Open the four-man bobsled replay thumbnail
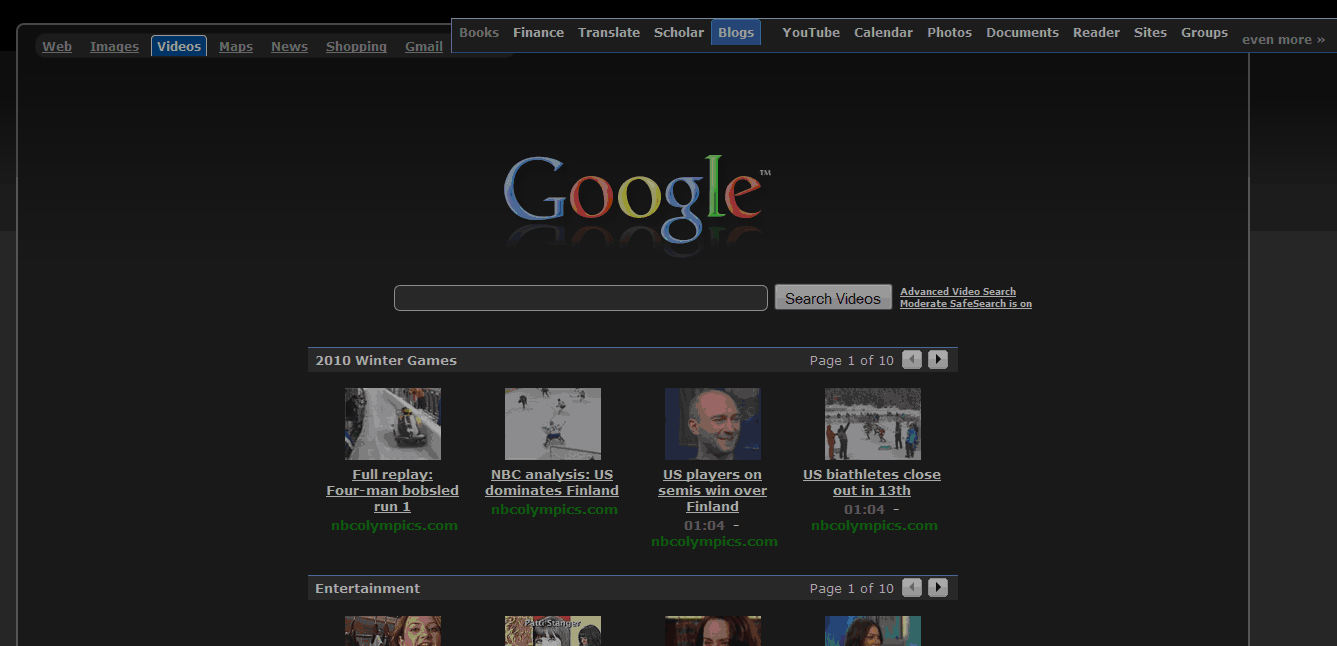Image resolution: width=1337 pixels, height=646 pixels. click(393, 424)
